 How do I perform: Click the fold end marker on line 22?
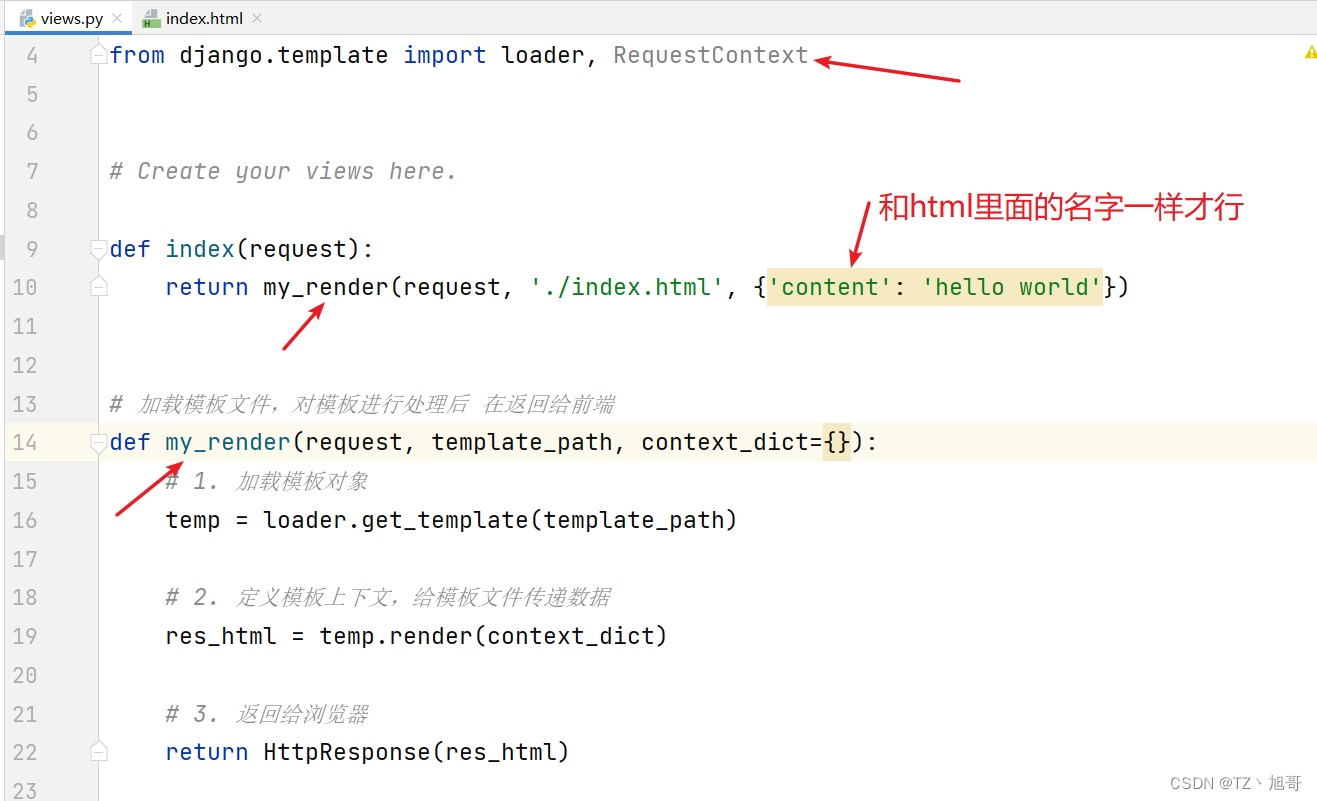(98, 752)
